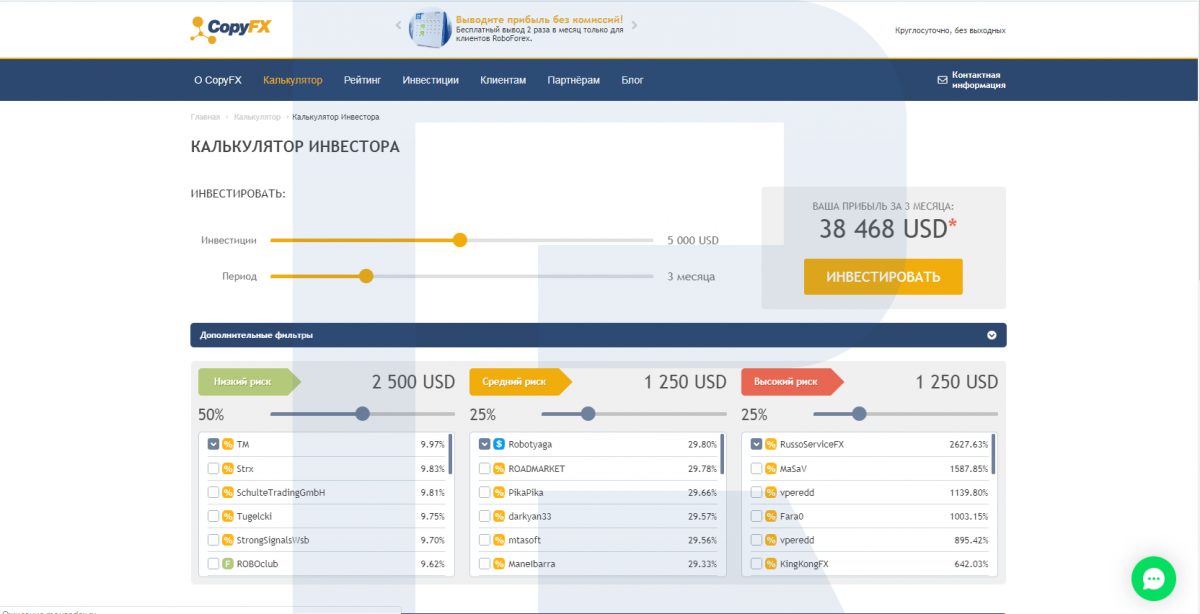Check the ROADMARKET trader checkbox

484,468
